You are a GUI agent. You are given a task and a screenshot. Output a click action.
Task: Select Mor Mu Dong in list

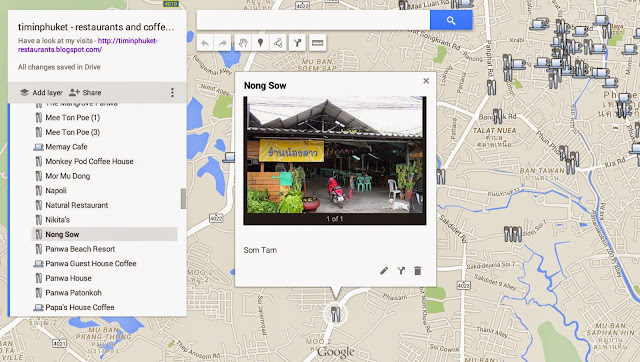pos(104,176)
